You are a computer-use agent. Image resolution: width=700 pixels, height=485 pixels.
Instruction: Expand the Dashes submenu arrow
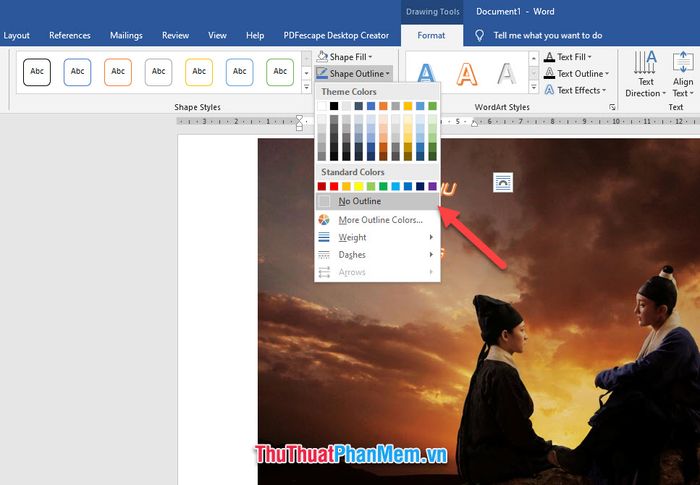pos(431,255)
